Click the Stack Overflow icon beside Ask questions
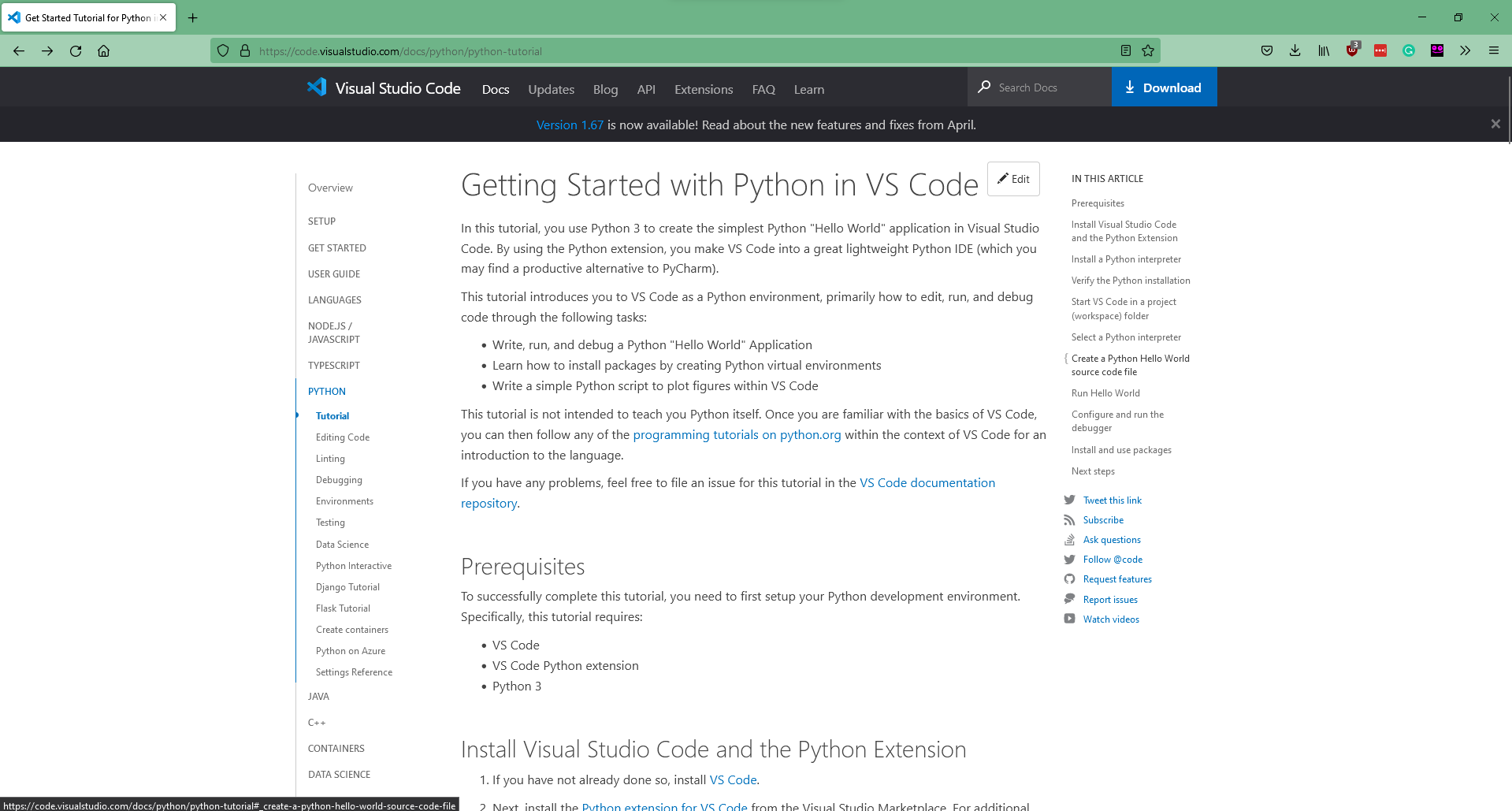Viewport: 1512px width, 811px height. click(x=1069, y=540)
